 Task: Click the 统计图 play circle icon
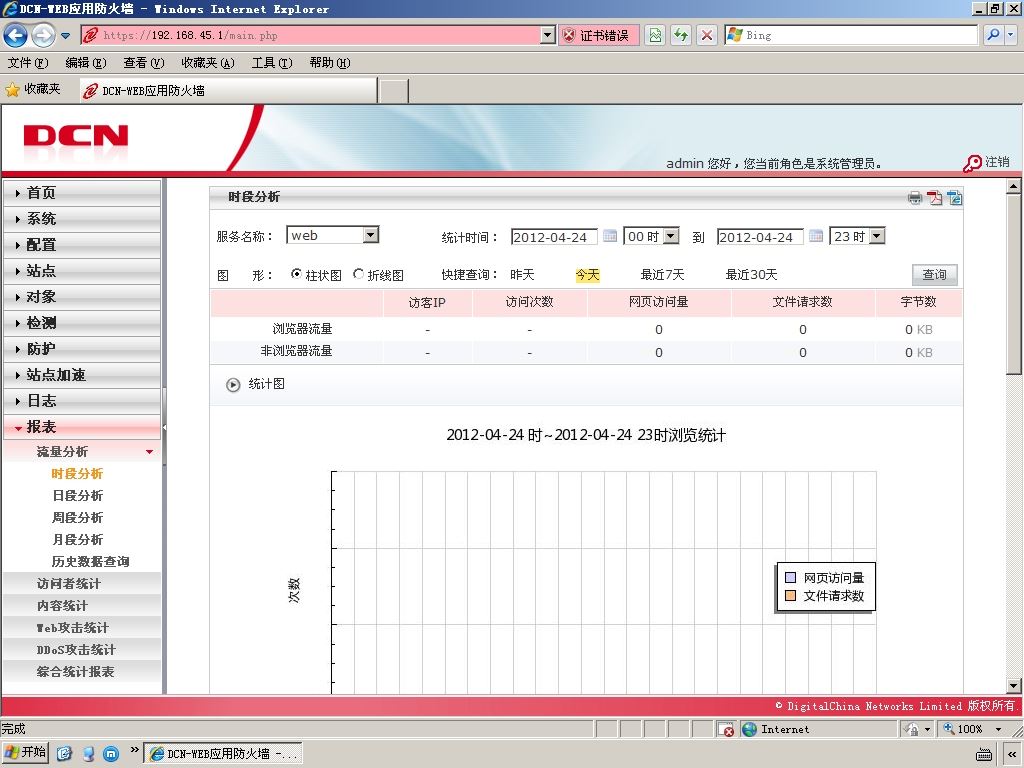click(233, 385)
